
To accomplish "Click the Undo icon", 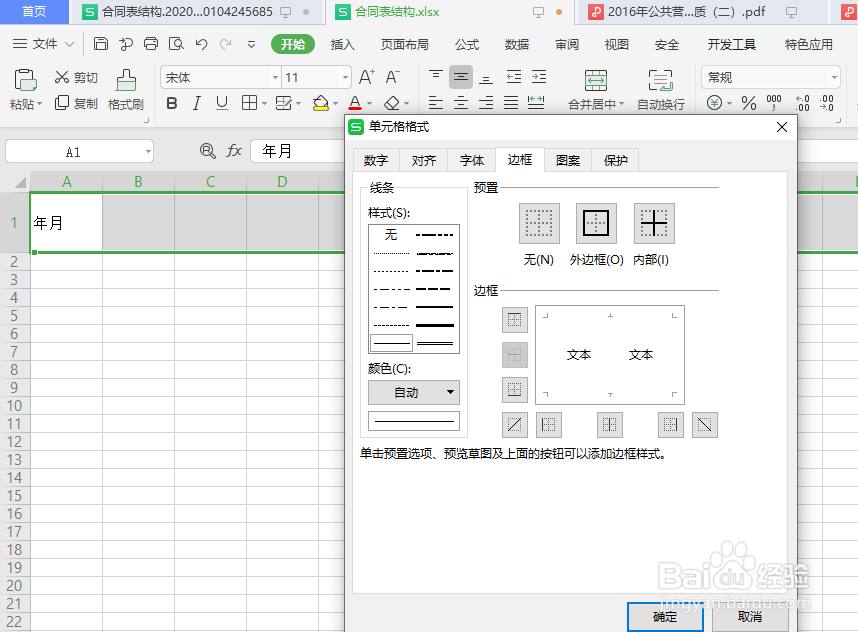I will tap(199, 43).
